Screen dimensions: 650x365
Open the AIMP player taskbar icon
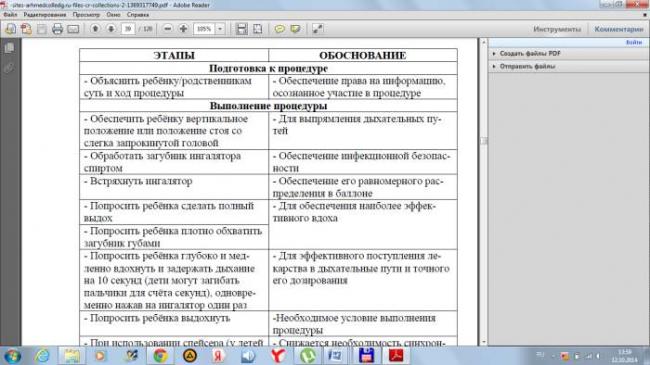[190, 356]
